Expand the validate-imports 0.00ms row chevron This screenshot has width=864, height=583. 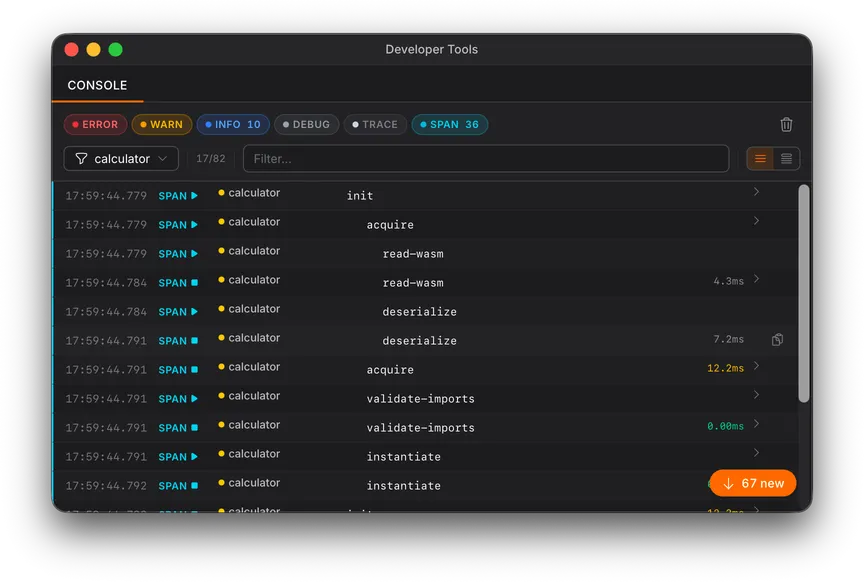757,424
